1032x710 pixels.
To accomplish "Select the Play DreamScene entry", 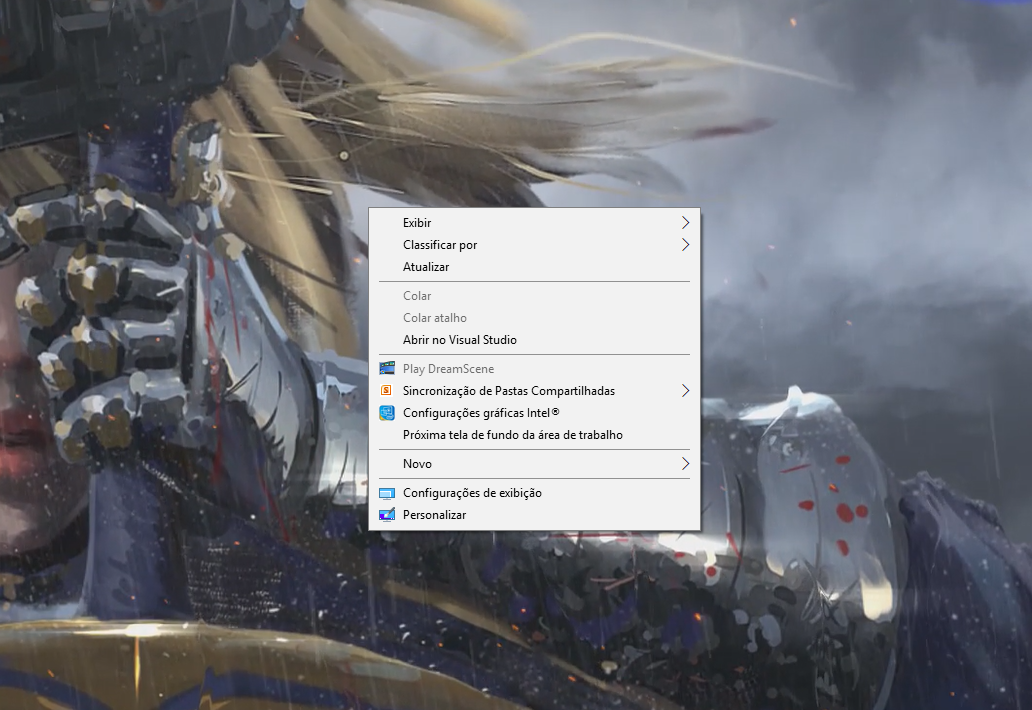I will click(x=534, y=368).
